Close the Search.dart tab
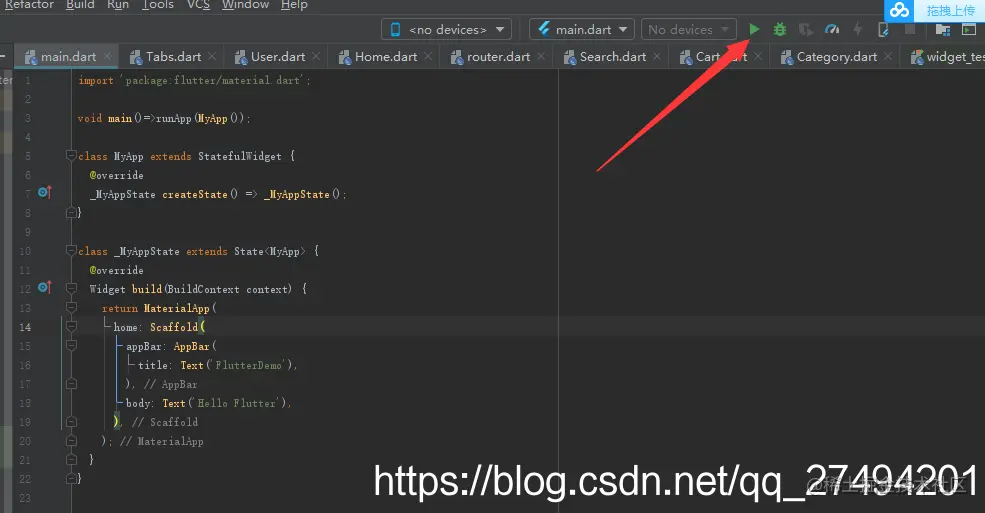Viewport: 985px width, 513px height. click(x=656, y=56)
